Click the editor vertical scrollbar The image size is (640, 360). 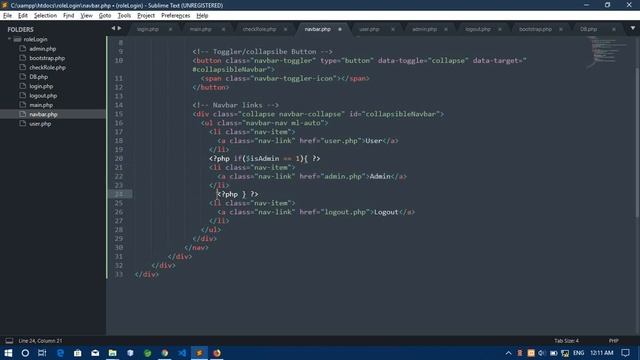point(637,143)
